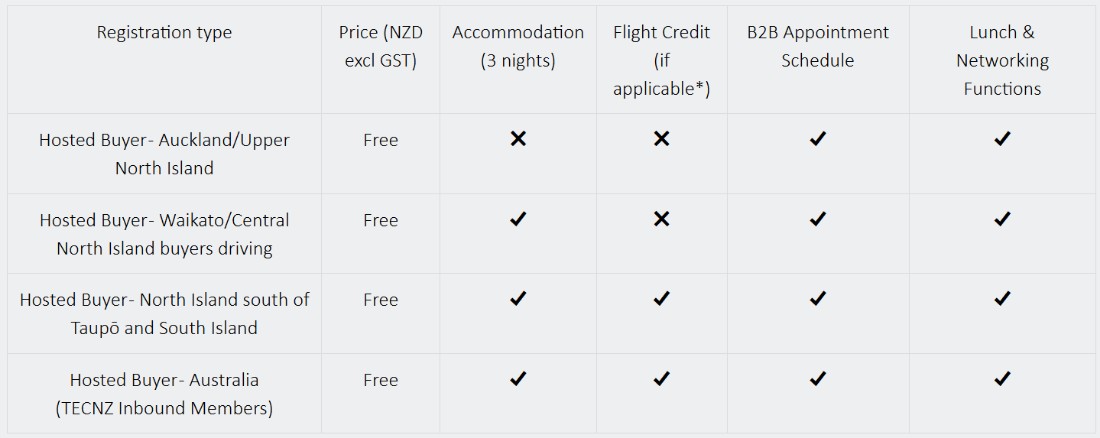Click Accommodation checkmark for Waikato/Central buyers row
Viewport: 1100px width, 438px height.
coord(518,219)
